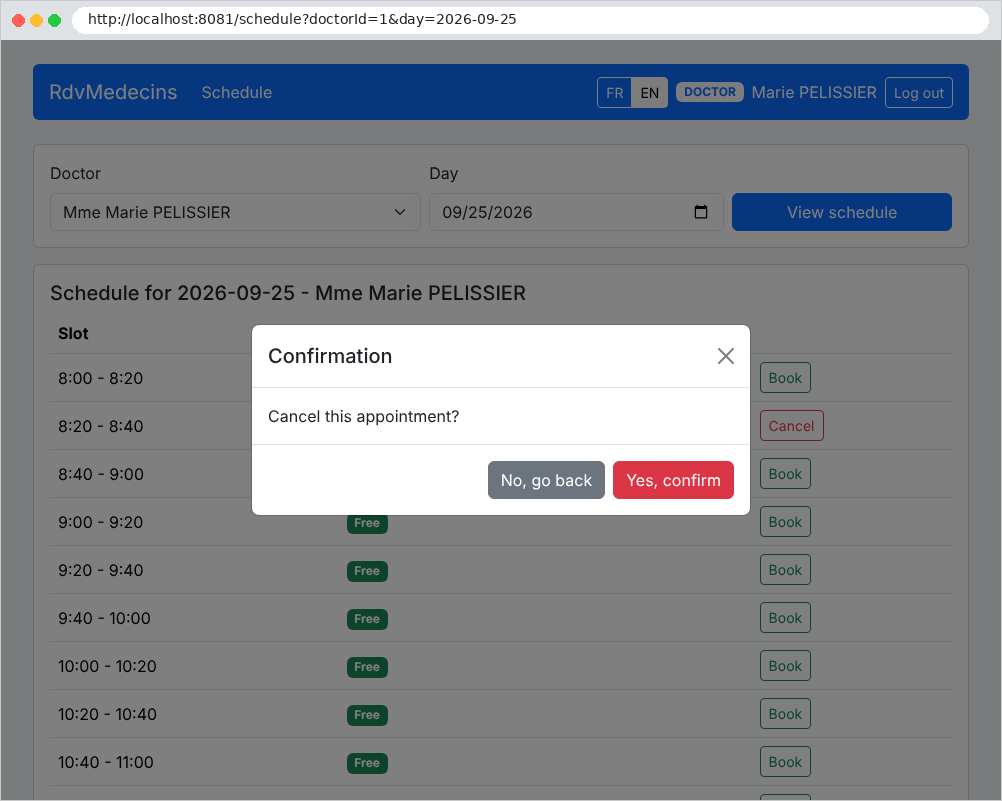This screenshot has width=1002, height=801.
Task: Book the 9:40 - 10:00 slot
Action: (x=785, y=618)
